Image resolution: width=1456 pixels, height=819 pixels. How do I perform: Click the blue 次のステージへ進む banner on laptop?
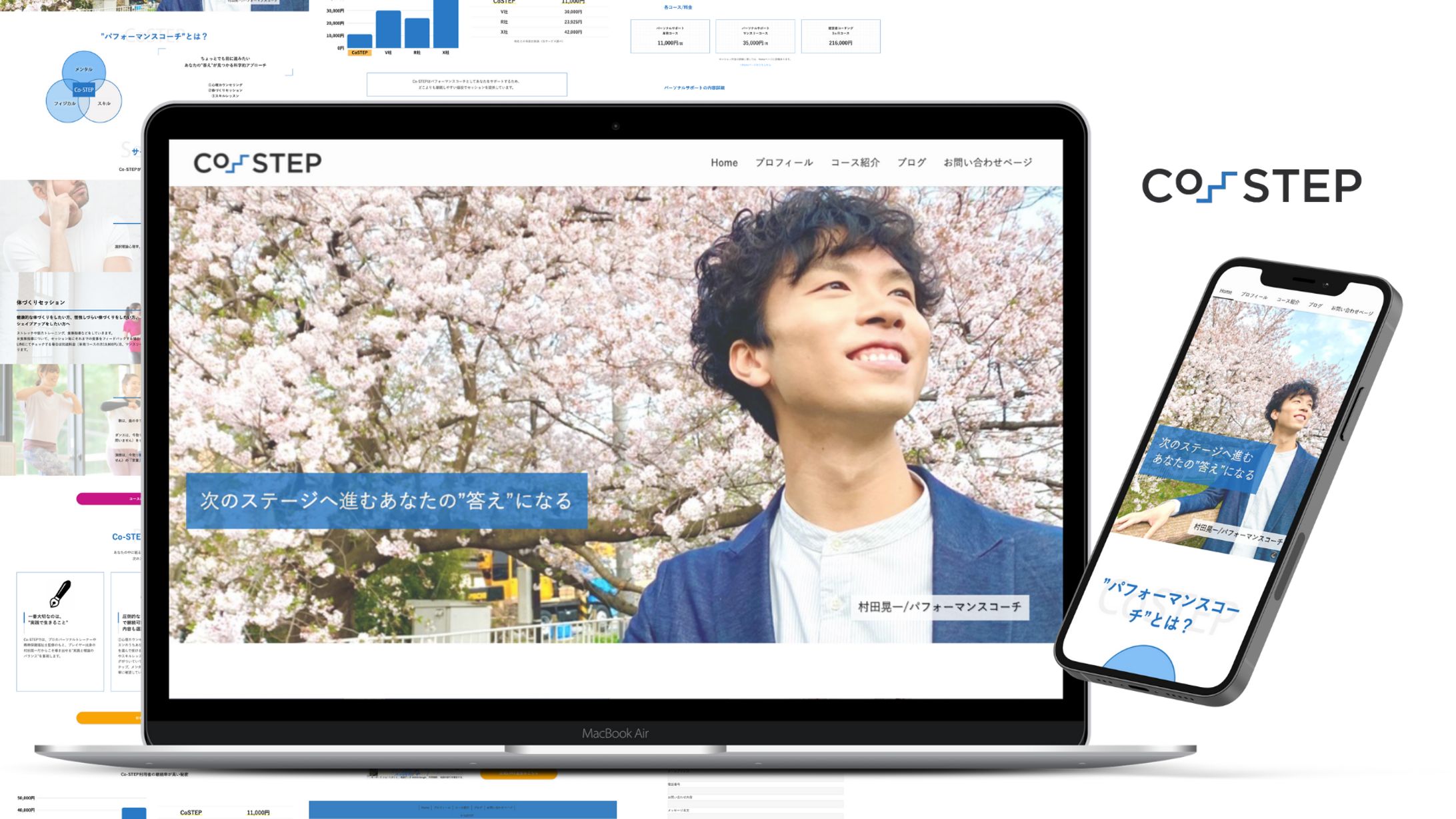coord(386,500)
